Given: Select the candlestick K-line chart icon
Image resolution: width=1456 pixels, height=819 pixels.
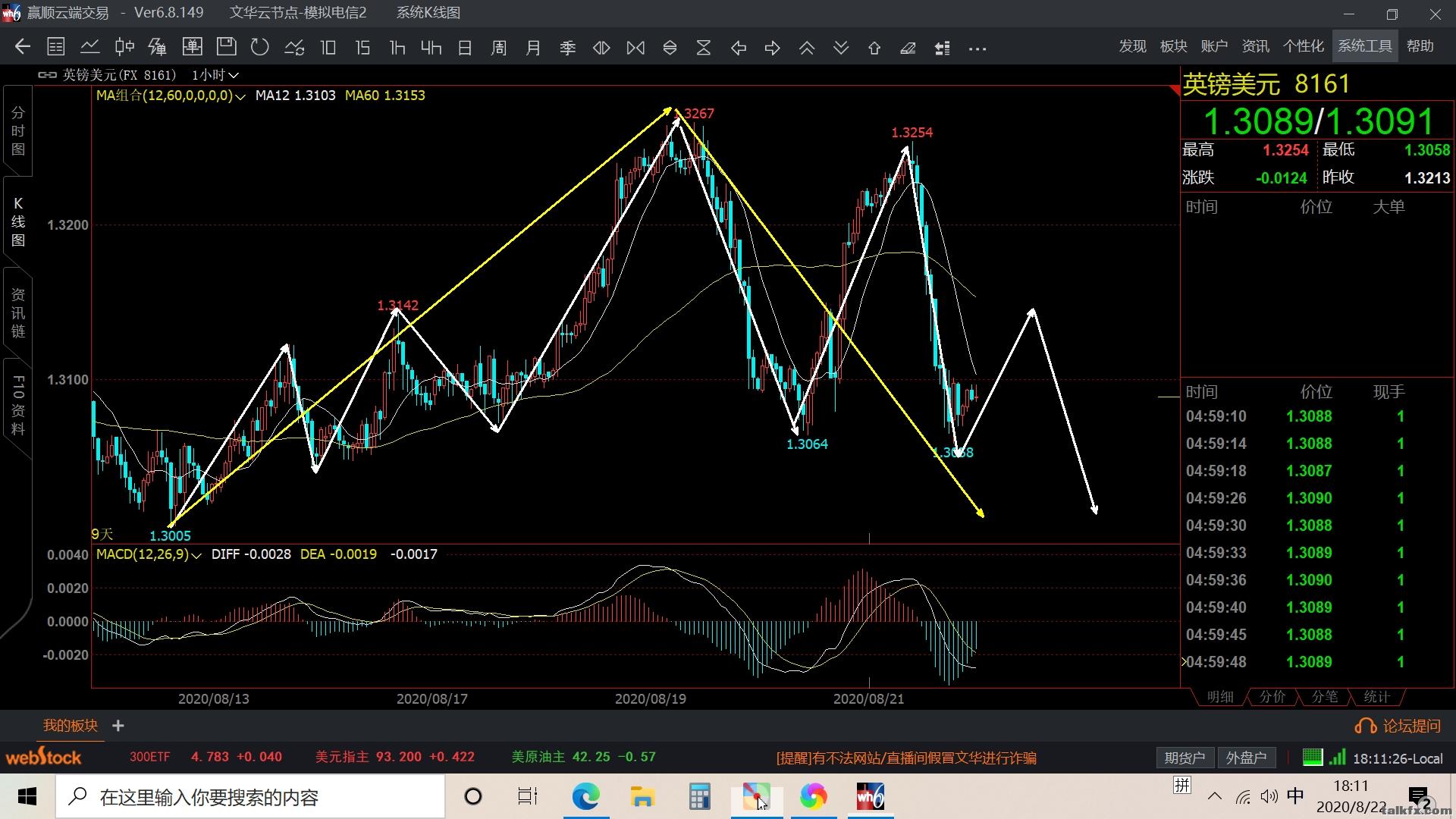Looking at the screenshot, I should point(124,47).
